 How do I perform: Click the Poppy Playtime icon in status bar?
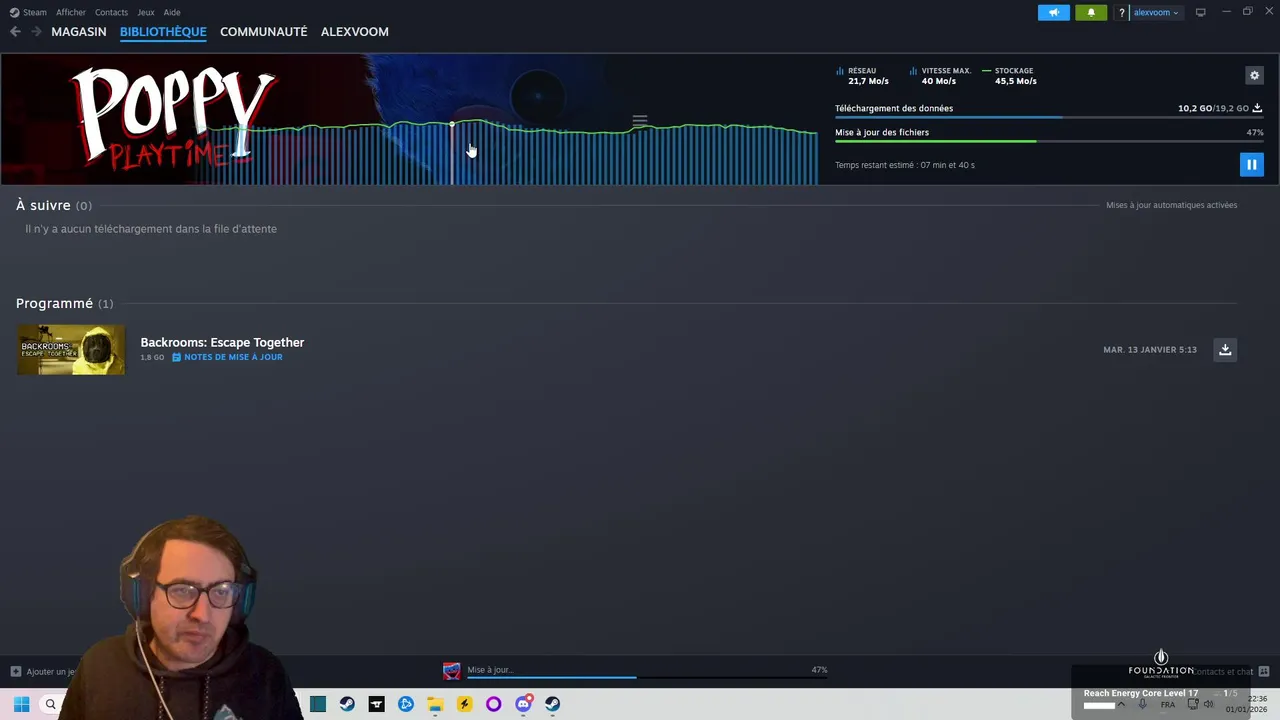click(x=452, y=671)
